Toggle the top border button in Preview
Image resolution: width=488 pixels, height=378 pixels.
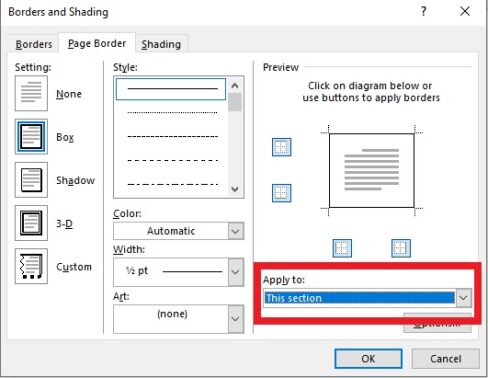click(282, 147)
